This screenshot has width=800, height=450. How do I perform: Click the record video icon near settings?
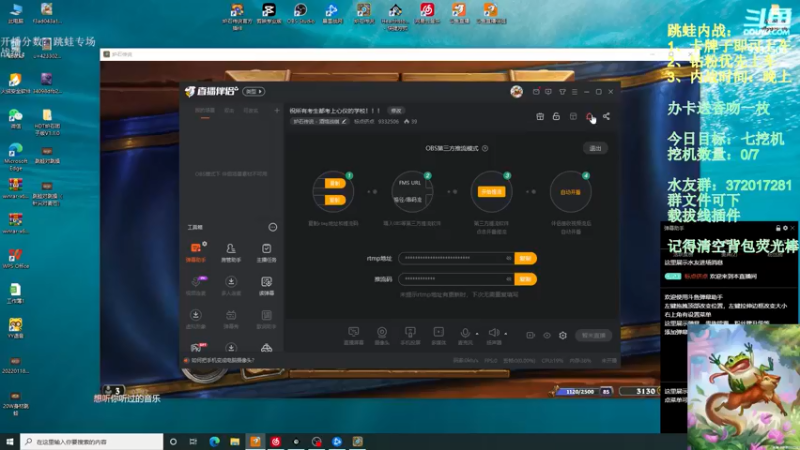click(x=531, y=335)
